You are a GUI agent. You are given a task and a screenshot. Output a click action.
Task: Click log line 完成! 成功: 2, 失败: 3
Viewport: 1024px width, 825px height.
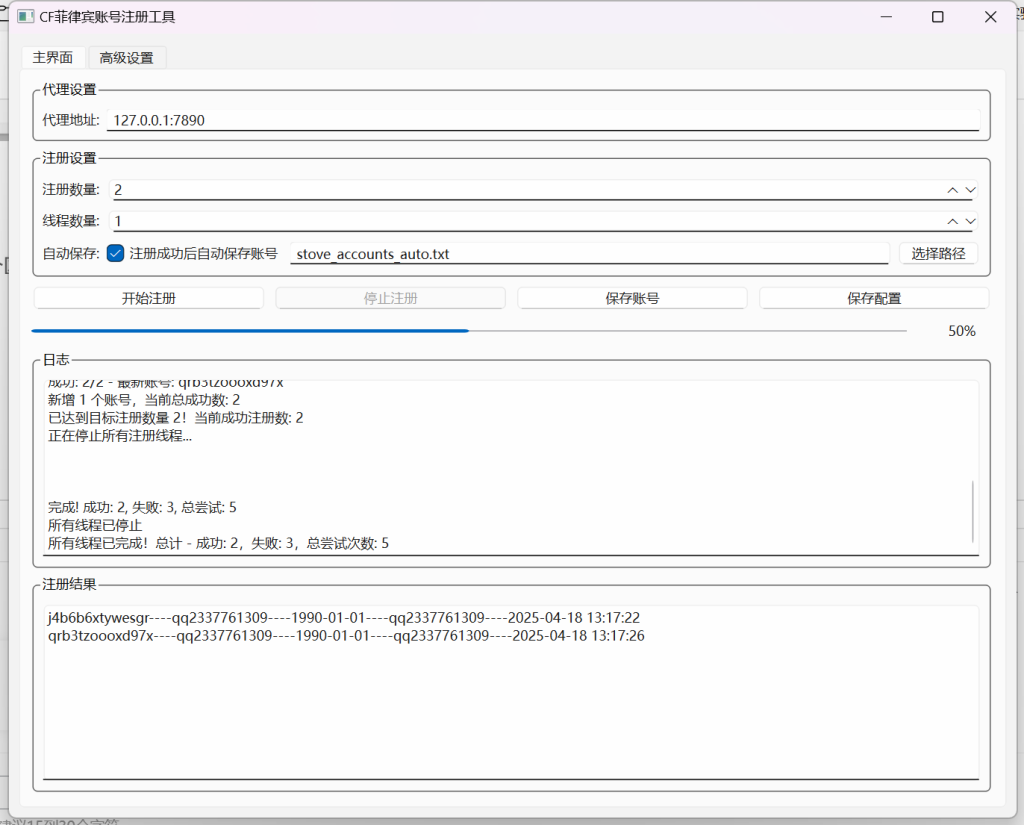point(142,508)
